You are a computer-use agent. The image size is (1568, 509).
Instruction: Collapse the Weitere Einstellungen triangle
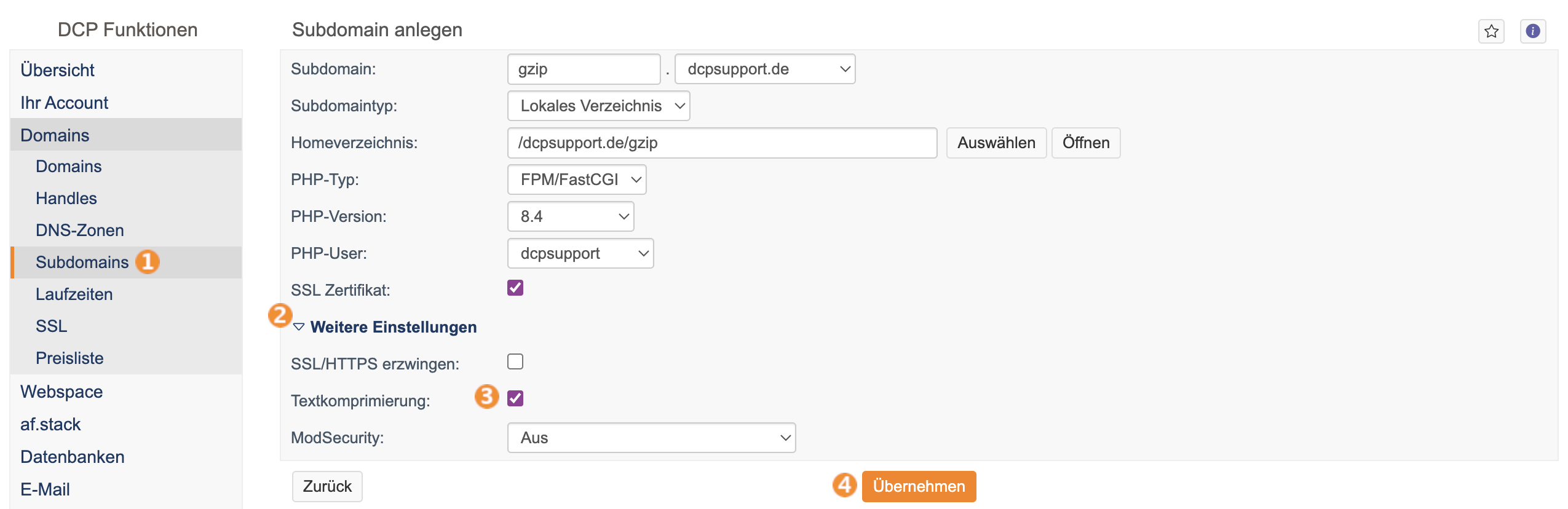[299, 327]
